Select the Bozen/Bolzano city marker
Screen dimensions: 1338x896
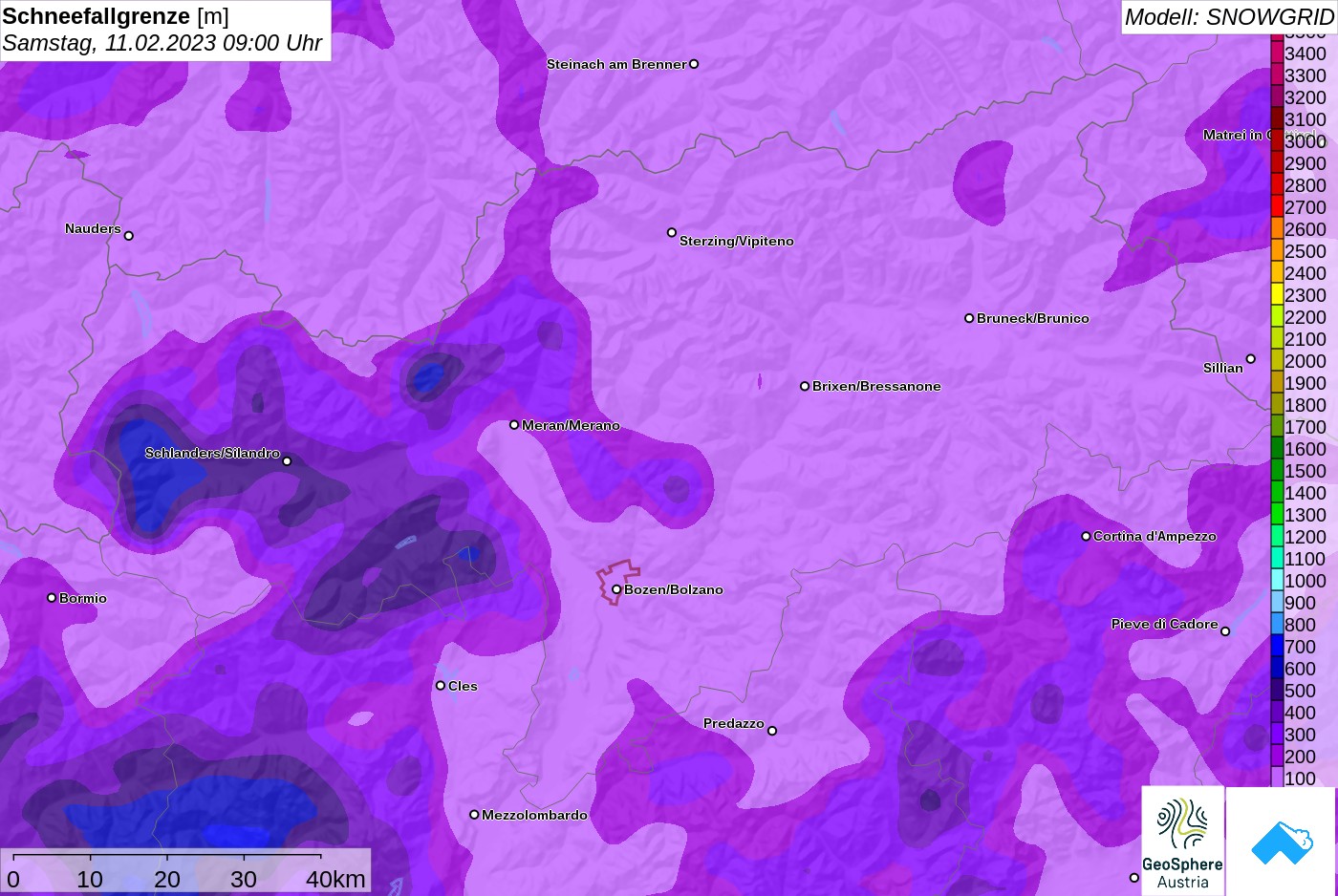click(x=616, y=589)
